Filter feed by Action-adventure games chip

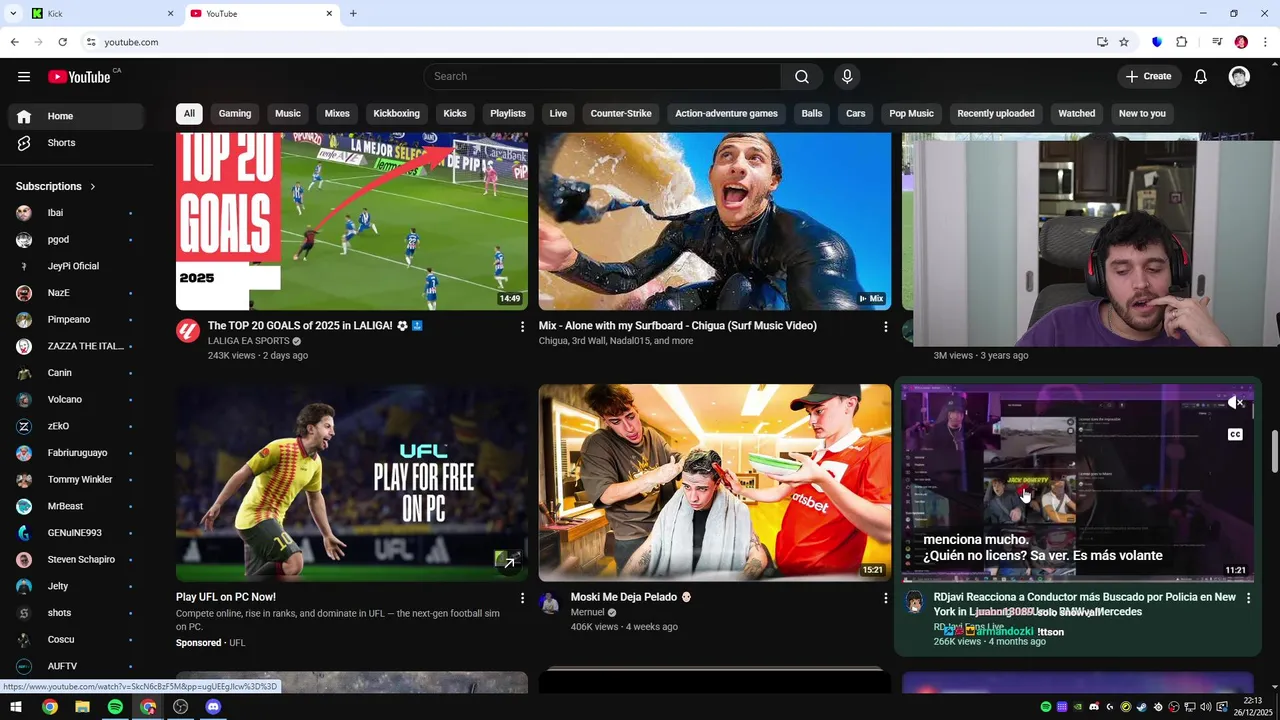726,114
